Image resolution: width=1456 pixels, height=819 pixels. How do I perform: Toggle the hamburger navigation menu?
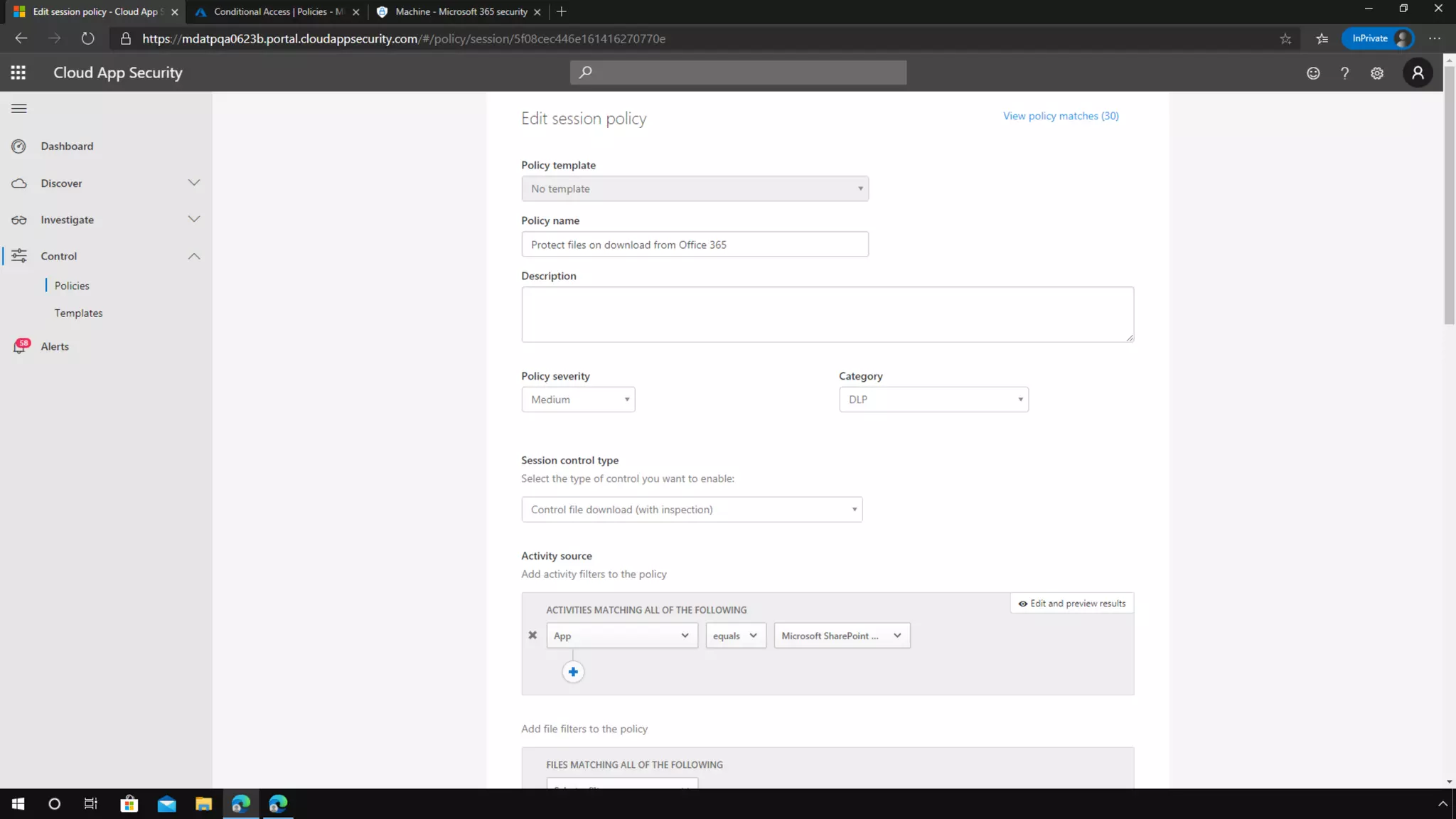[x=19, y=109]
